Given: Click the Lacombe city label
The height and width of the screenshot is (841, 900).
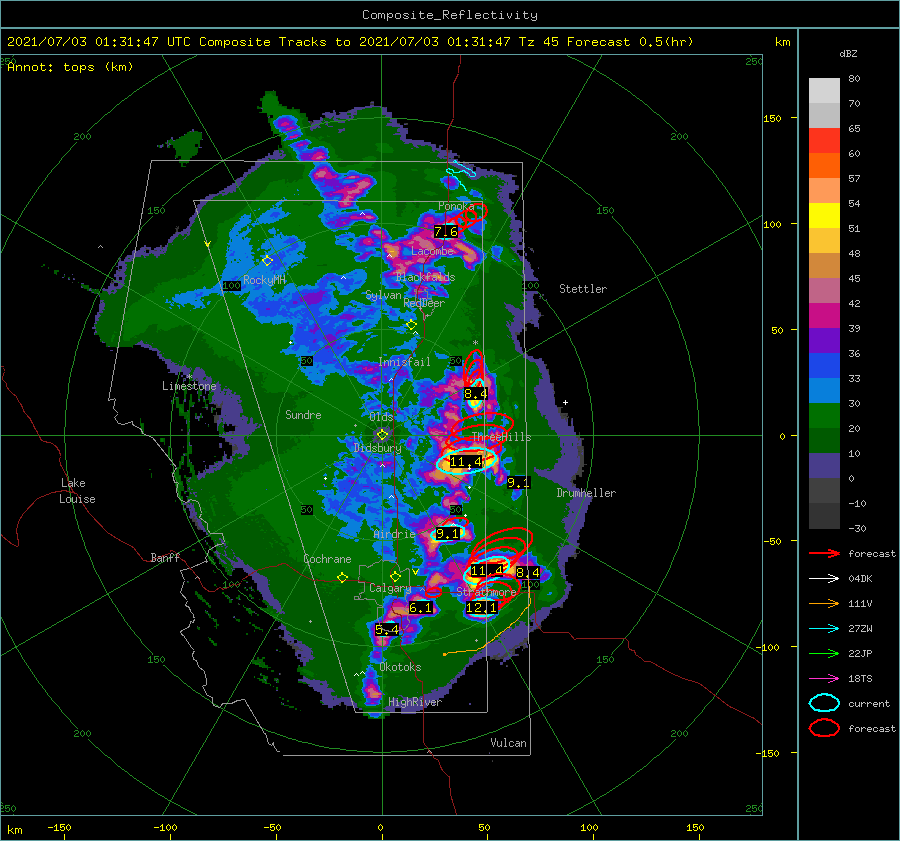Looking at the screenshot, I should click(x=432, y=251).
